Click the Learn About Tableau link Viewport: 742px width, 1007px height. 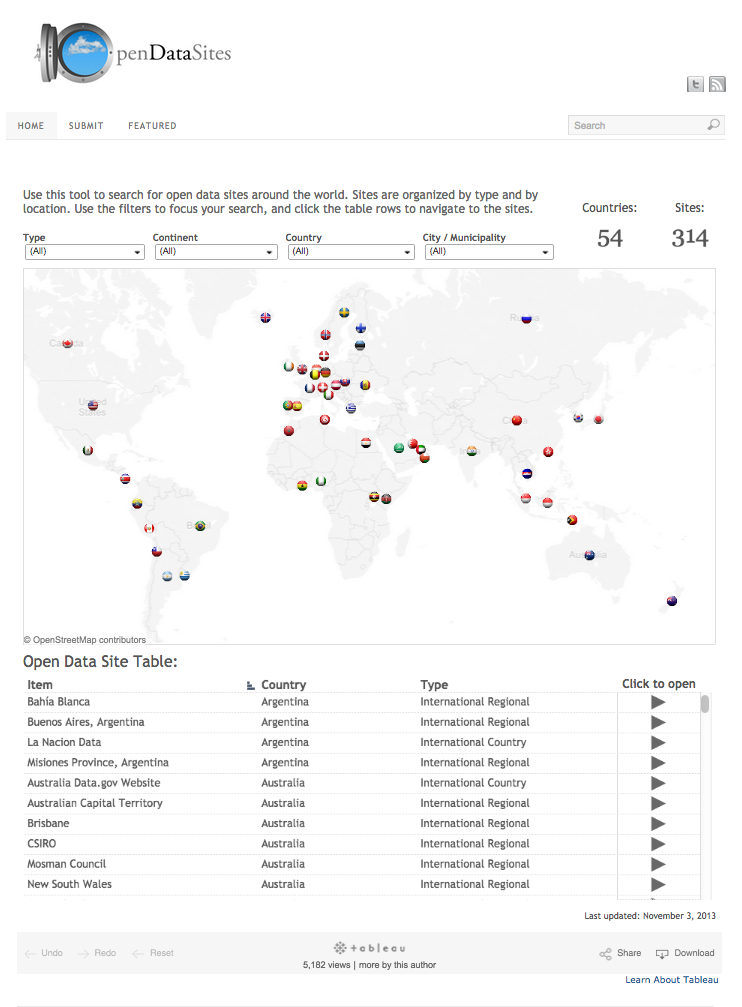coord(671,980)
